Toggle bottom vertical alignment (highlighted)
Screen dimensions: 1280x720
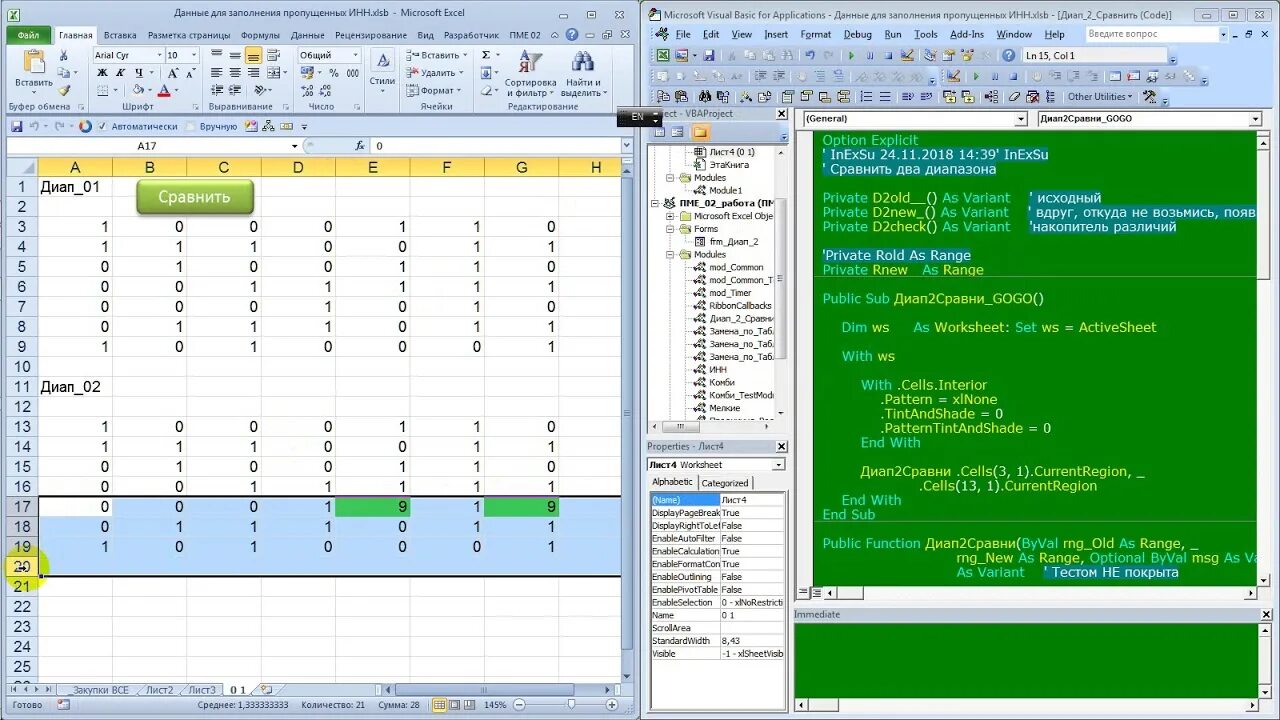coord(253,56)
